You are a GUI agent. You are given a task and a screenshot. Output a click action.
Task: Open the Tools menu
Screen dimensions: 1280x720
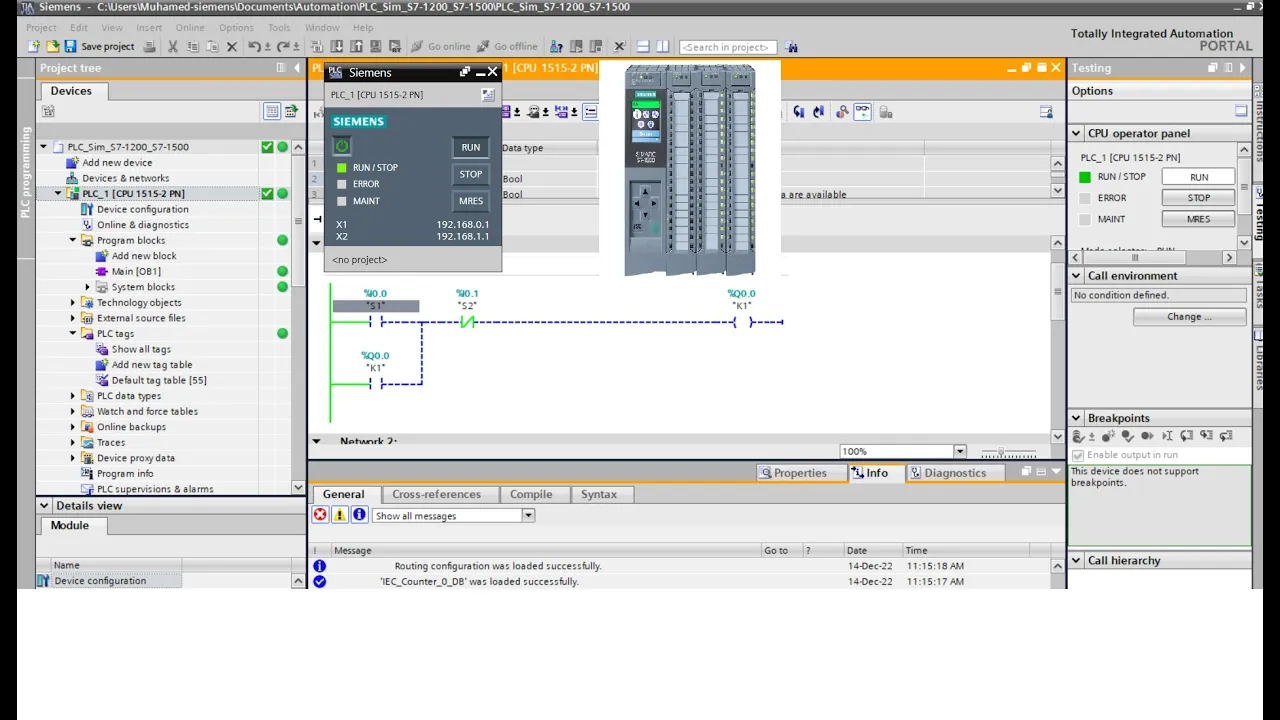(279, 28)
